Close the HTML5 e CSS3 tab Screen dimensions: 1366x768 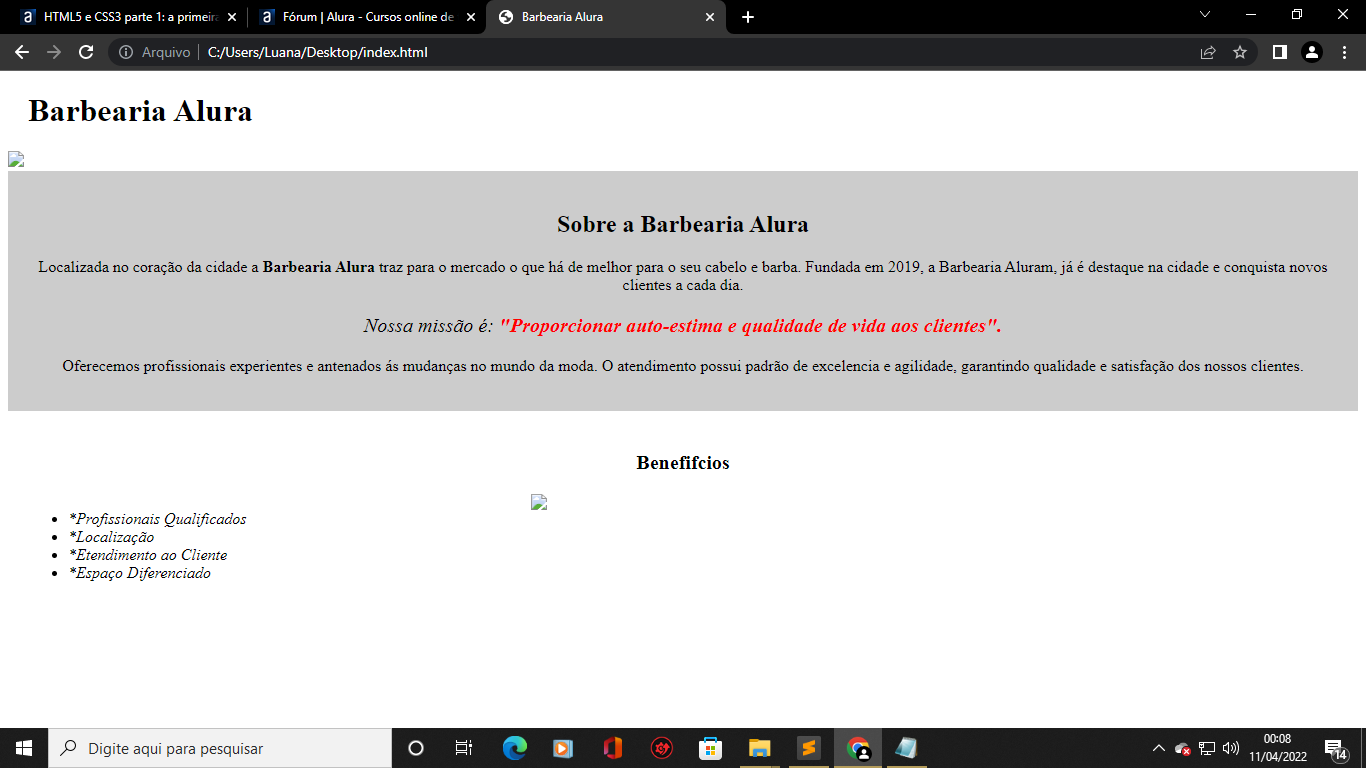232,17
